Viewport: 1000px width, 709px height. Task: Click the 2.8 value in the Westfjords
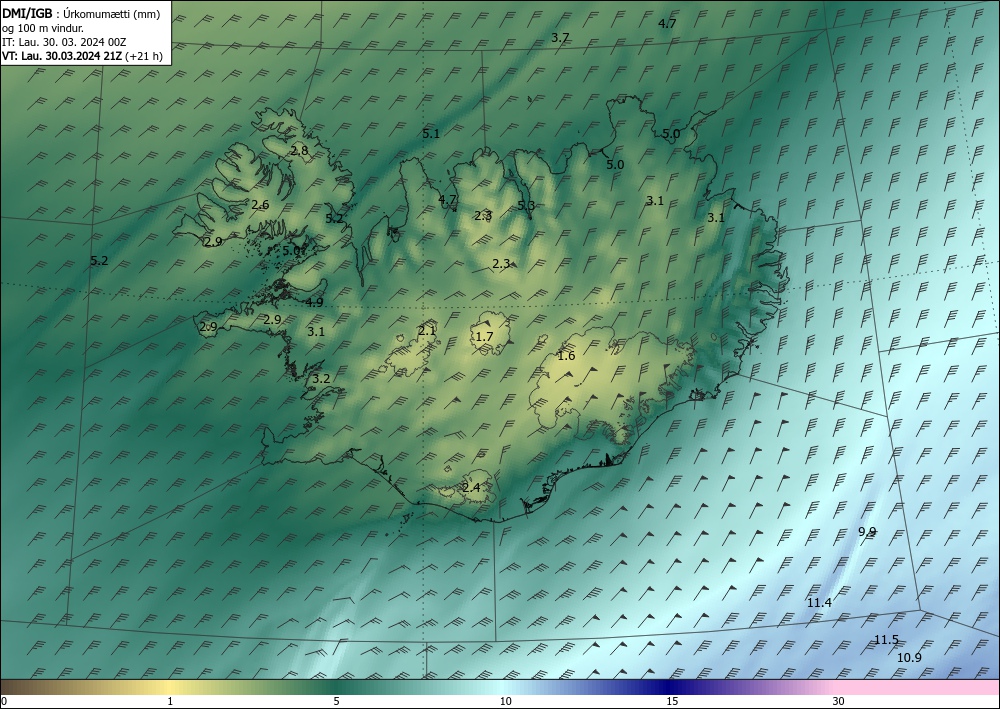tap(299, 151)
